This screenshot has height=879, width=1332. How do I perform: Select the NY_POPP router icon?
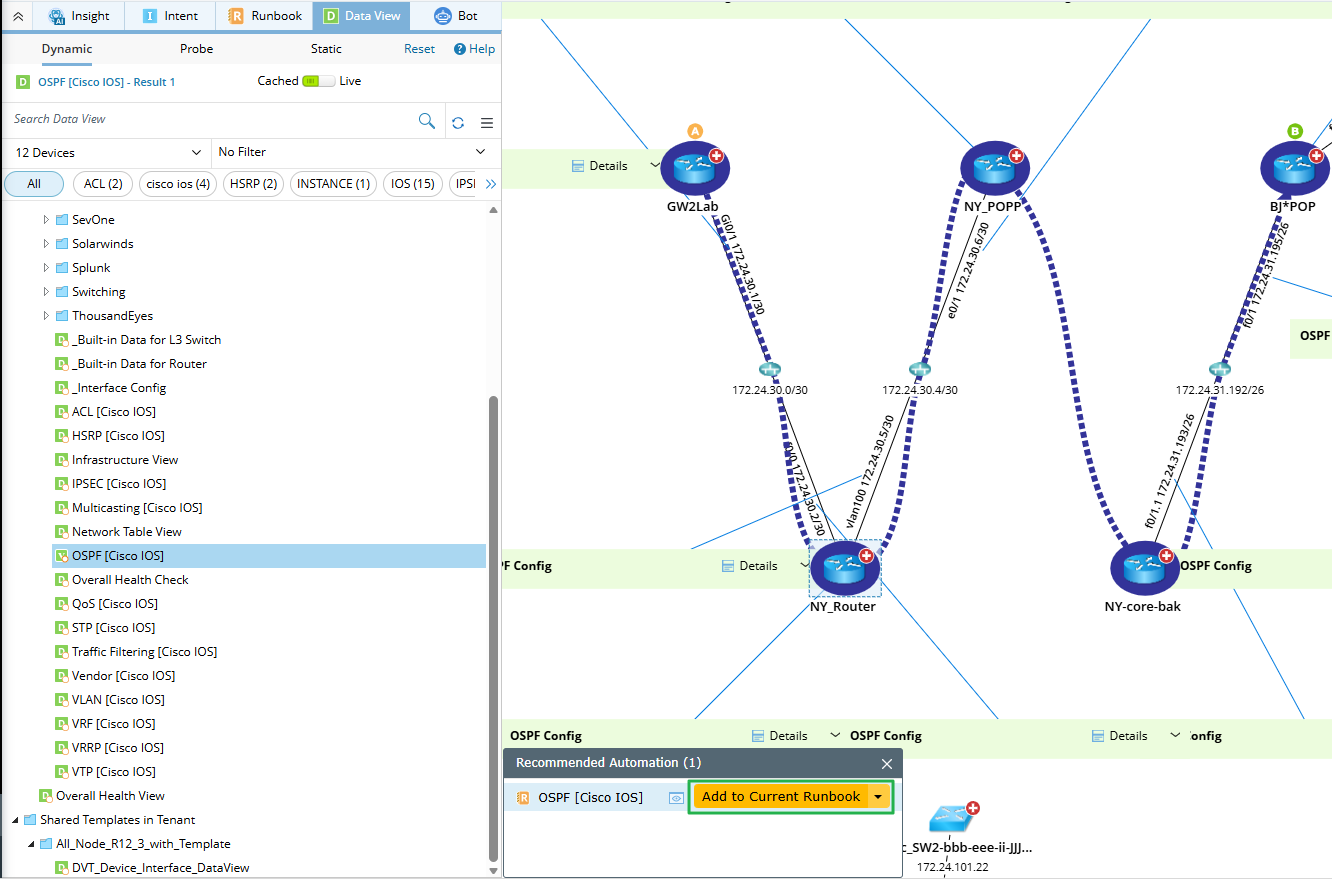[x=994, y=168]
